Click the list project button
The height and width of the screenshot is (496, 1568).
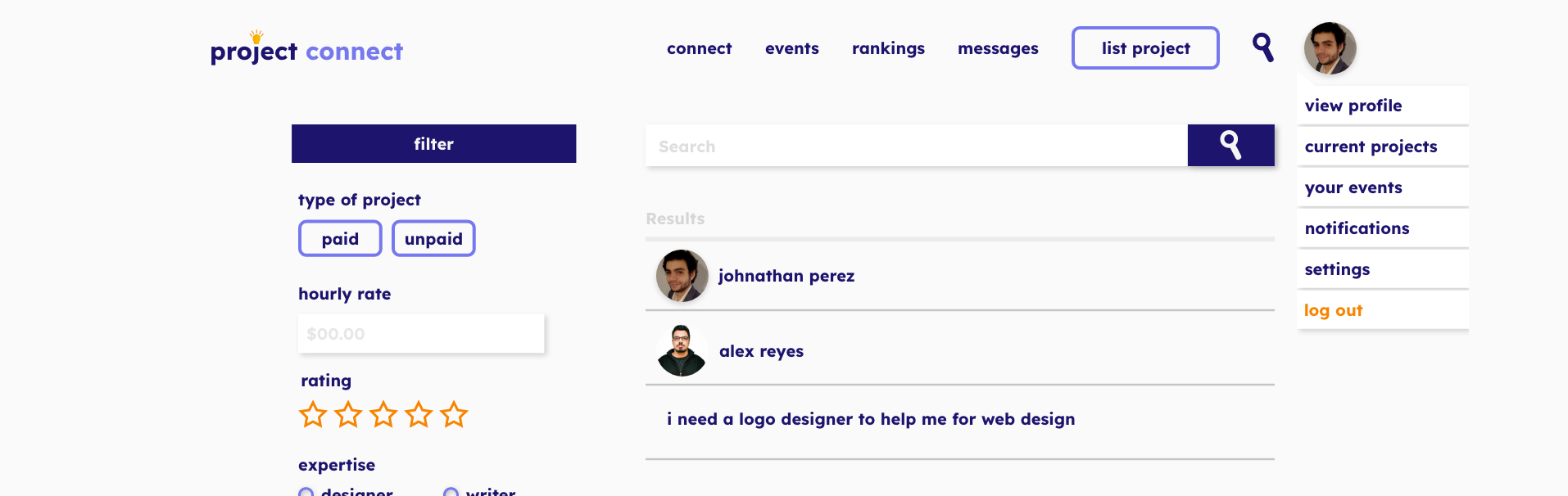tap(1145, 48)
